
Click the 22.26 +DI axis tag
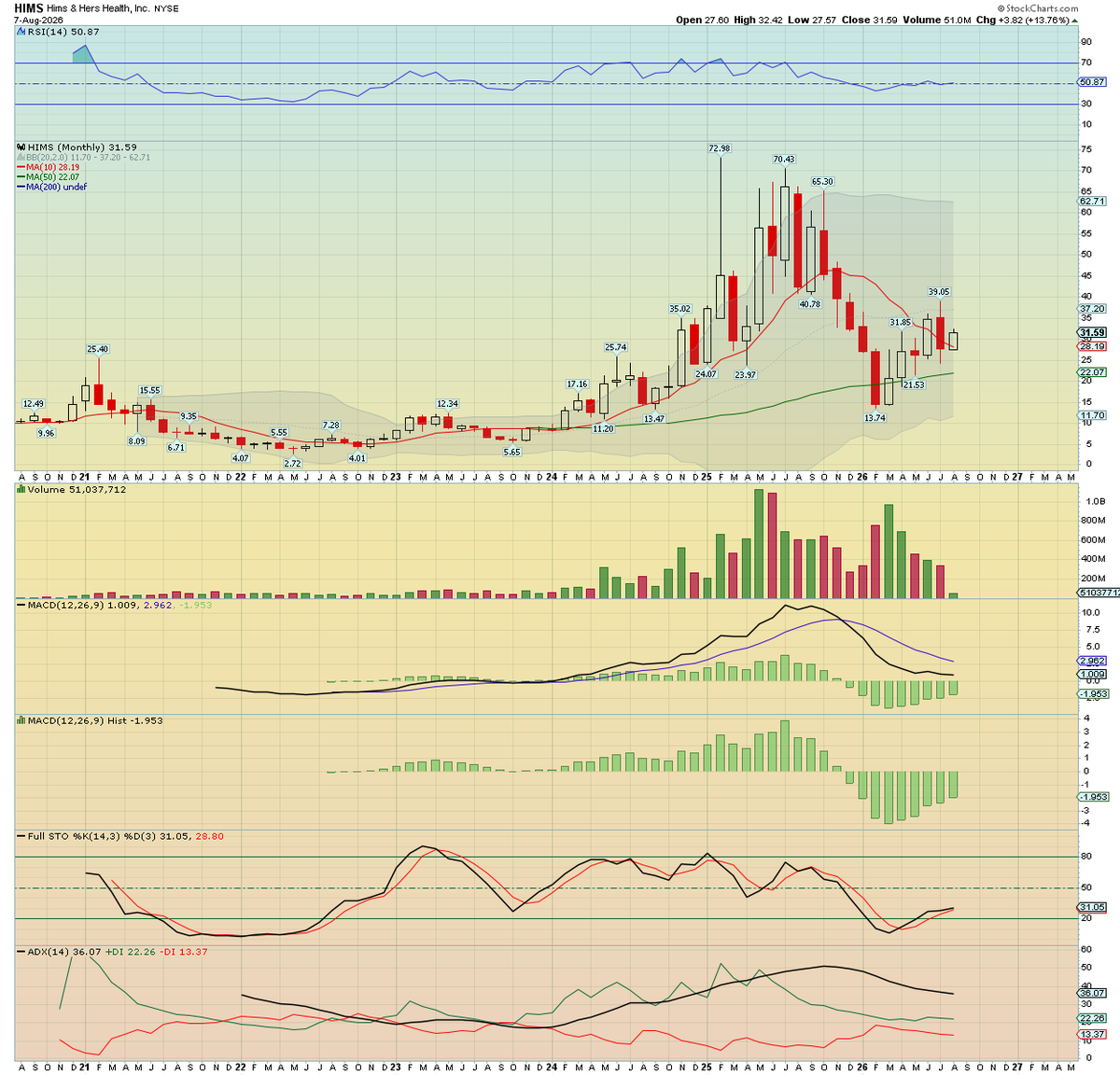pos(1092,1018)
